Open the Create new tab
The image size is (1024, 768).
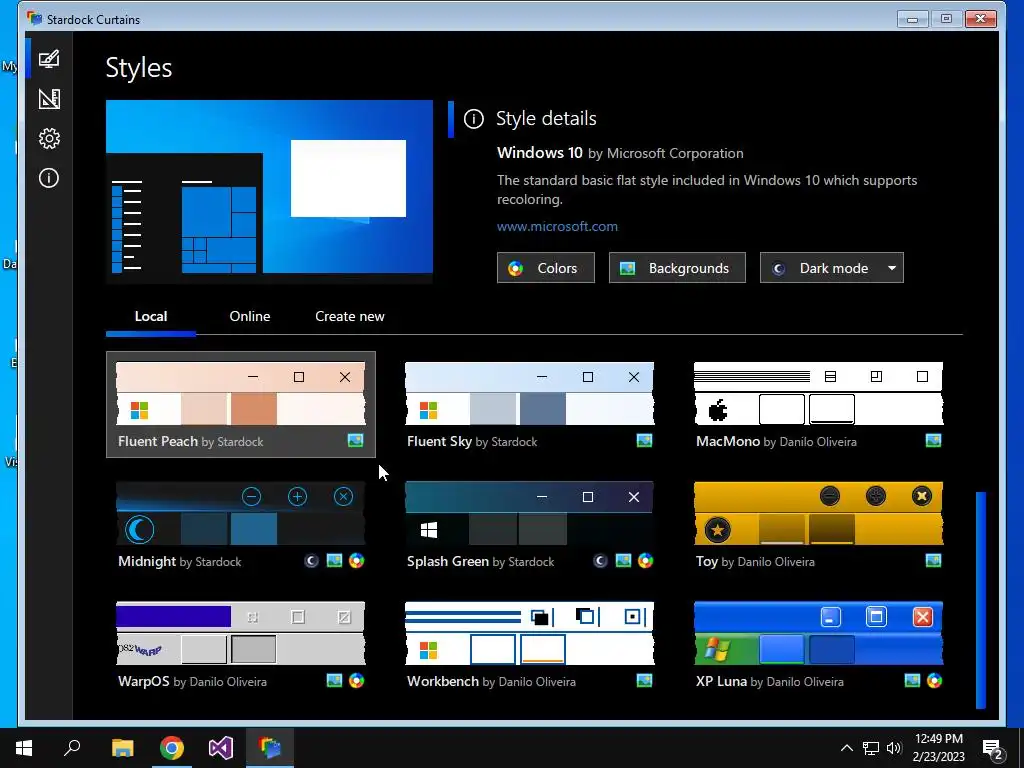[349, 317]
